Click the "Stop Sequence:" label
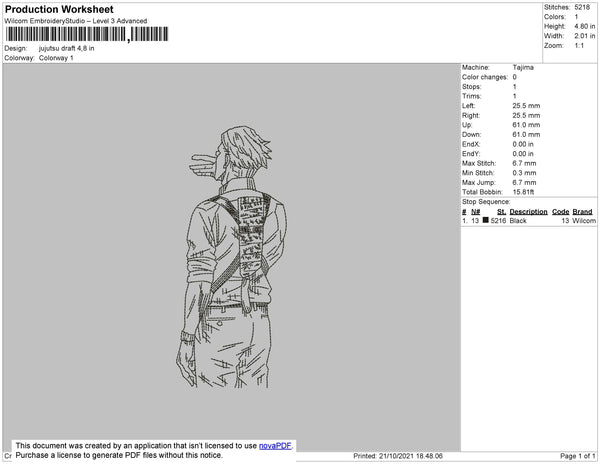600x464 pixels. (x=486, y=202)
